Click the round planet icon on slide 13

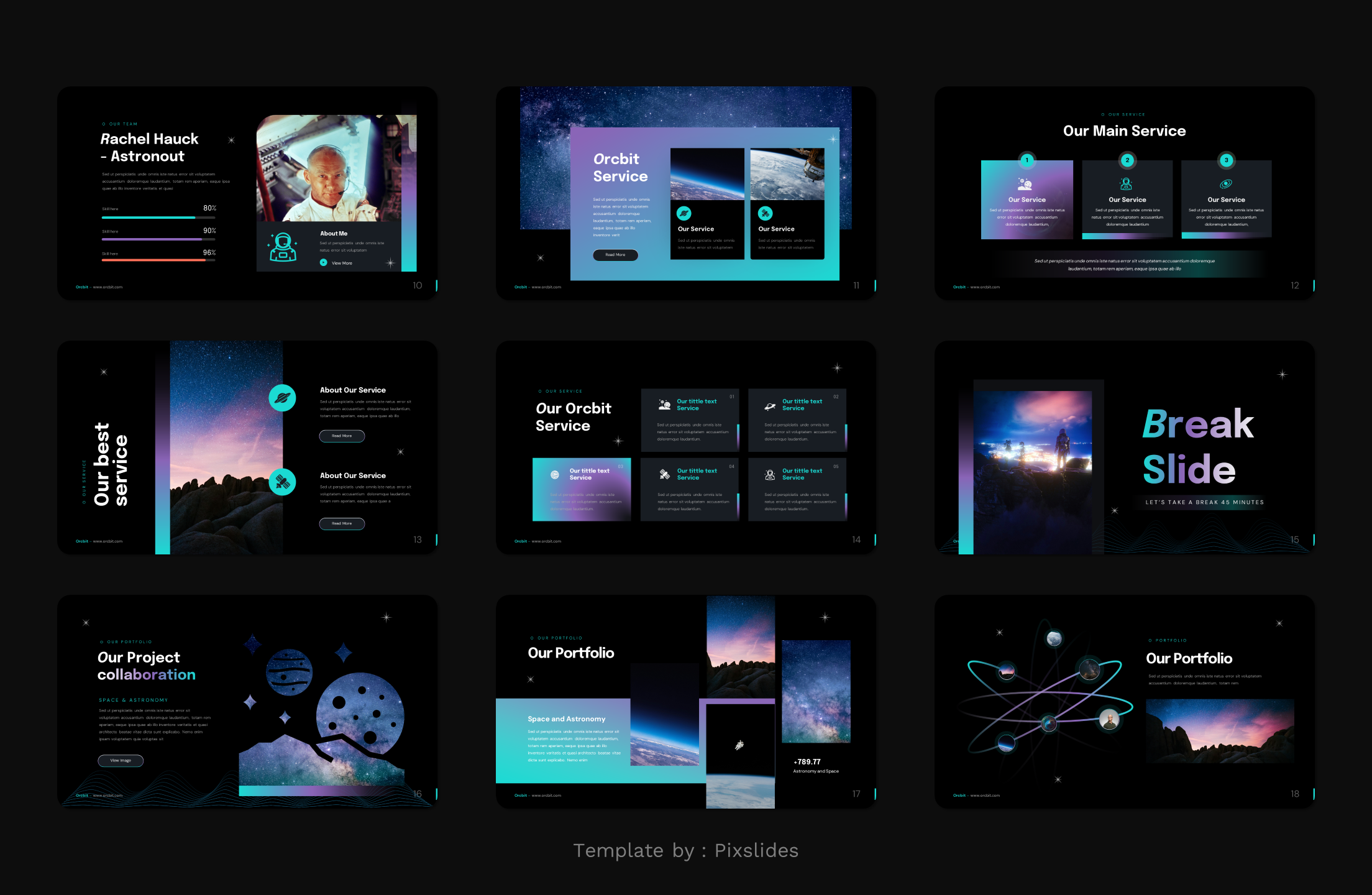click(282, 398)
